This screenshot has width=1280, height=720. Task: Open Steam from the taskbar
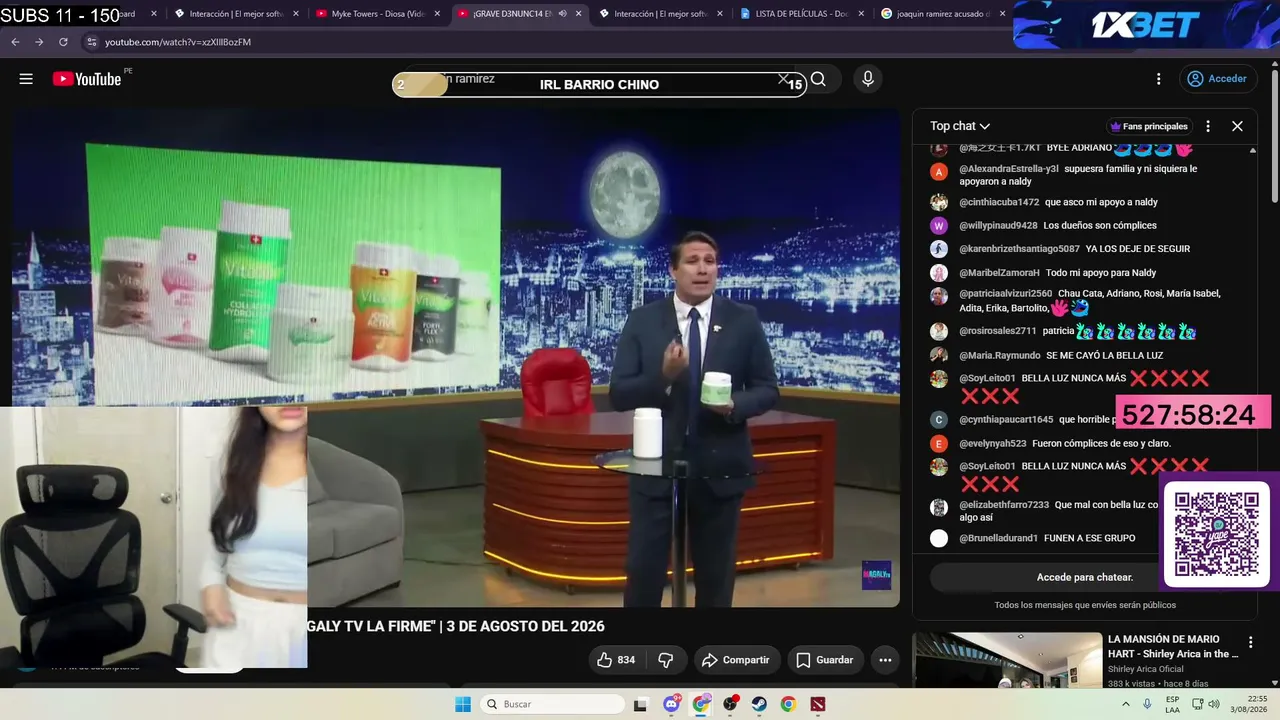coord(759,704)
